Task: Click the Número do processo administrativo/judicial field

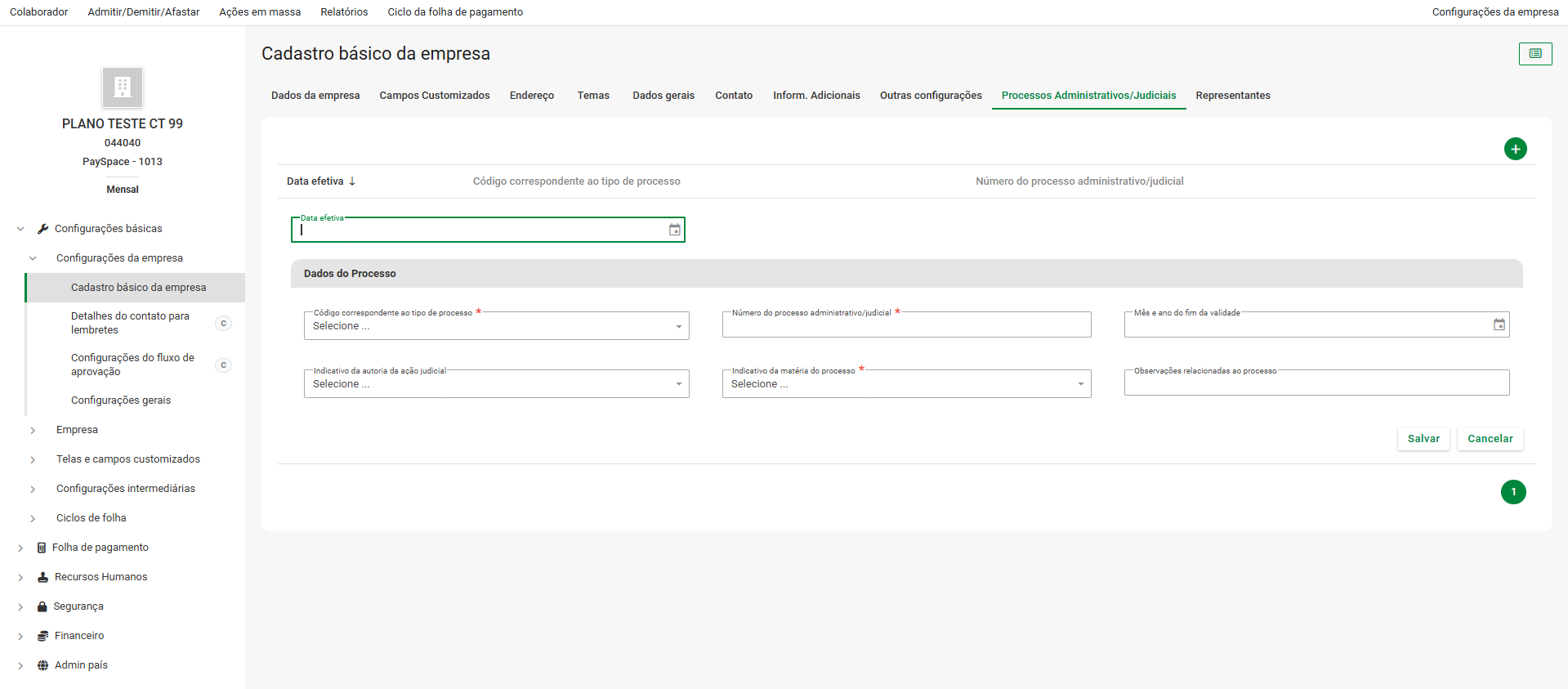Action: (906, 326)
